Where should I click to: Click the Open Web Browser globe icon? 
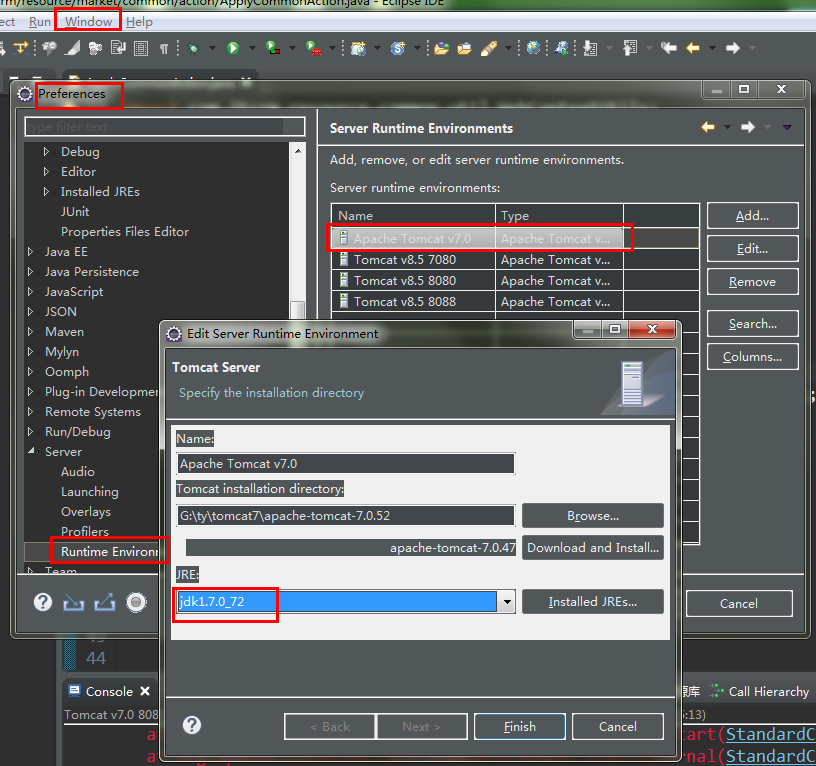pos(533,48)
